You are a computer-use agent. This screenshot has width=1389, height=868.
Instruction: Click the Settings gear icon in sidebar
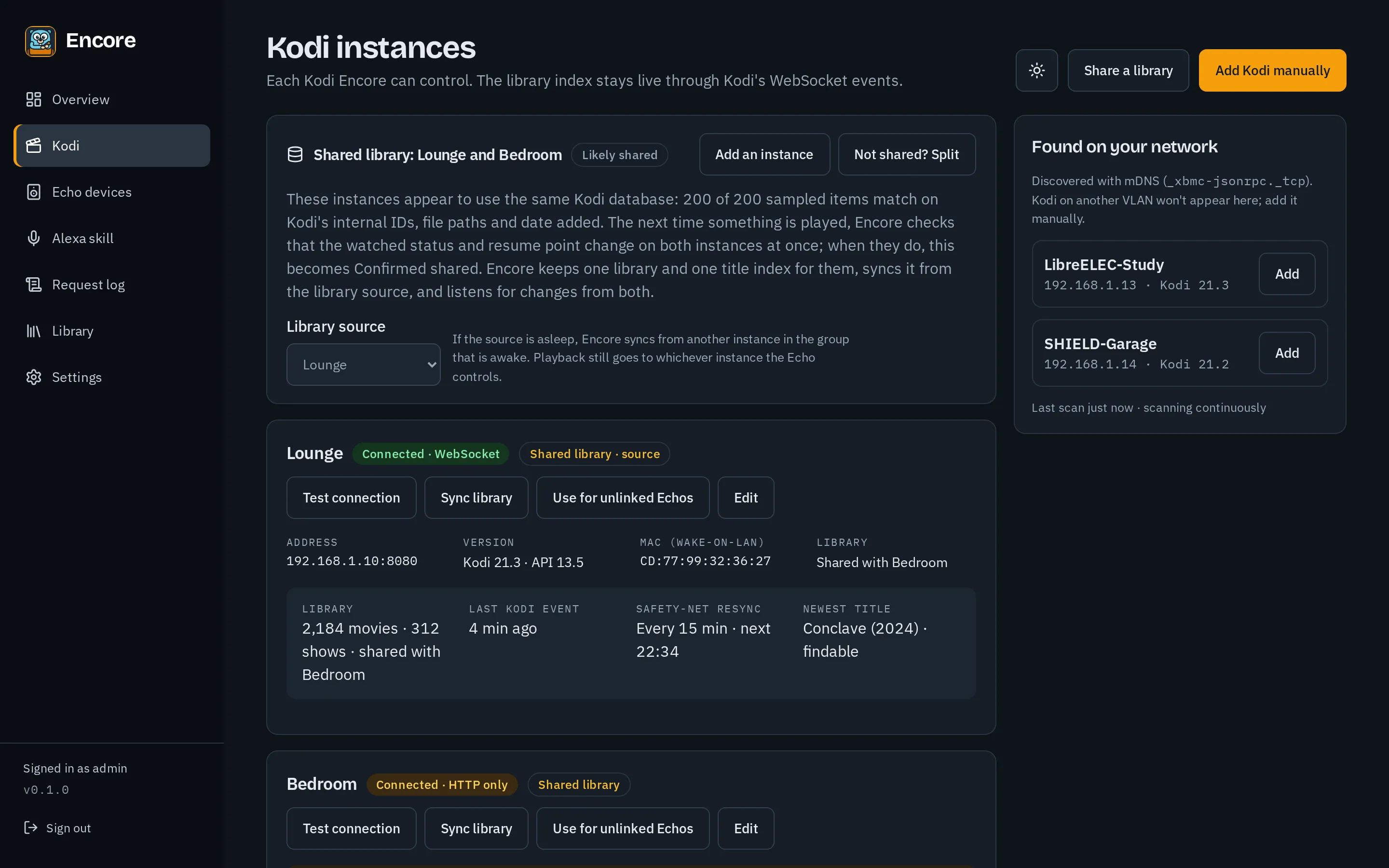(x=34, y=377)
